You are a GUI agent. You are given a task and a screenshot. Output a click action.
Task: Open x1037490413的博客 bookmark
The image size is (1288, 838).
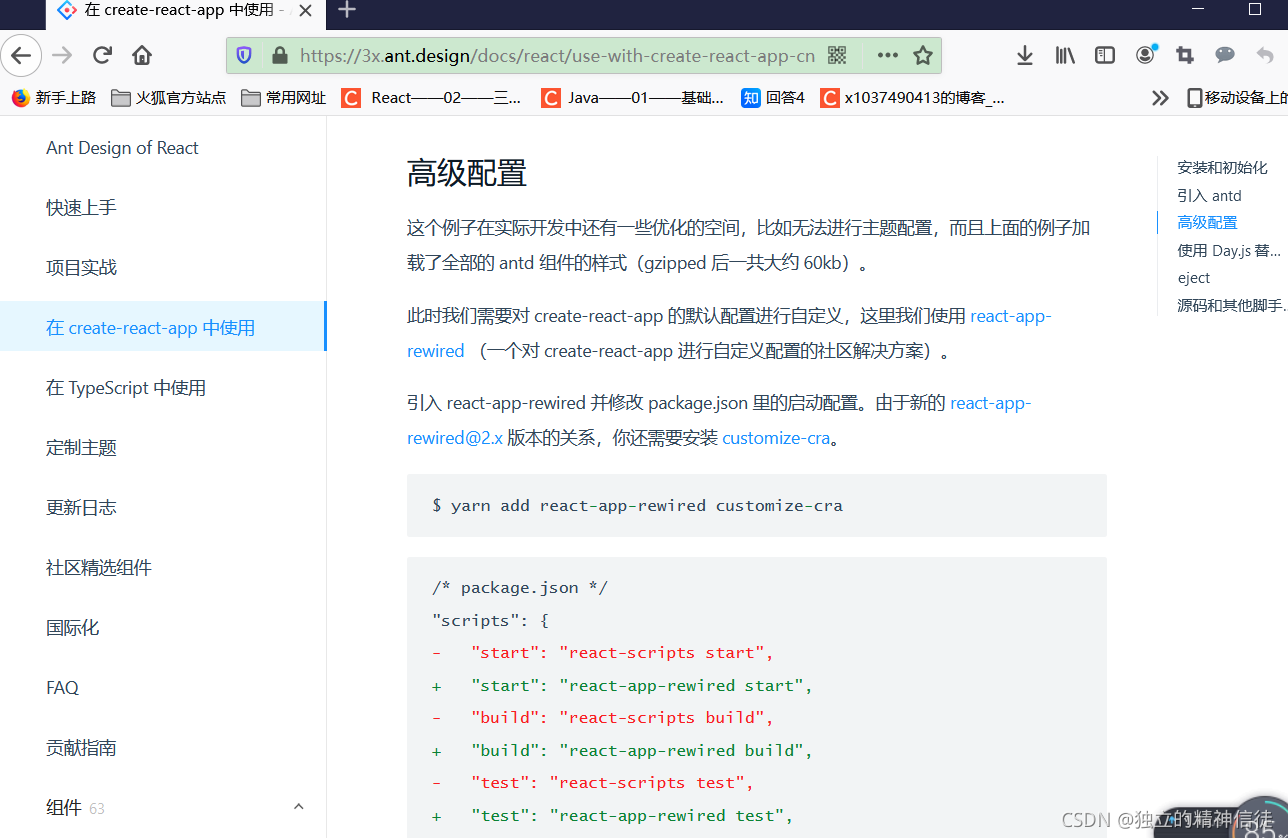click(x=912, y=97)
